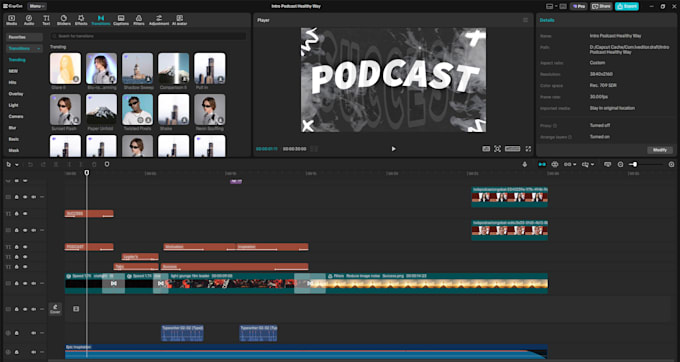Mute the Epic Inspiration audio track

[x=33, y=352]
